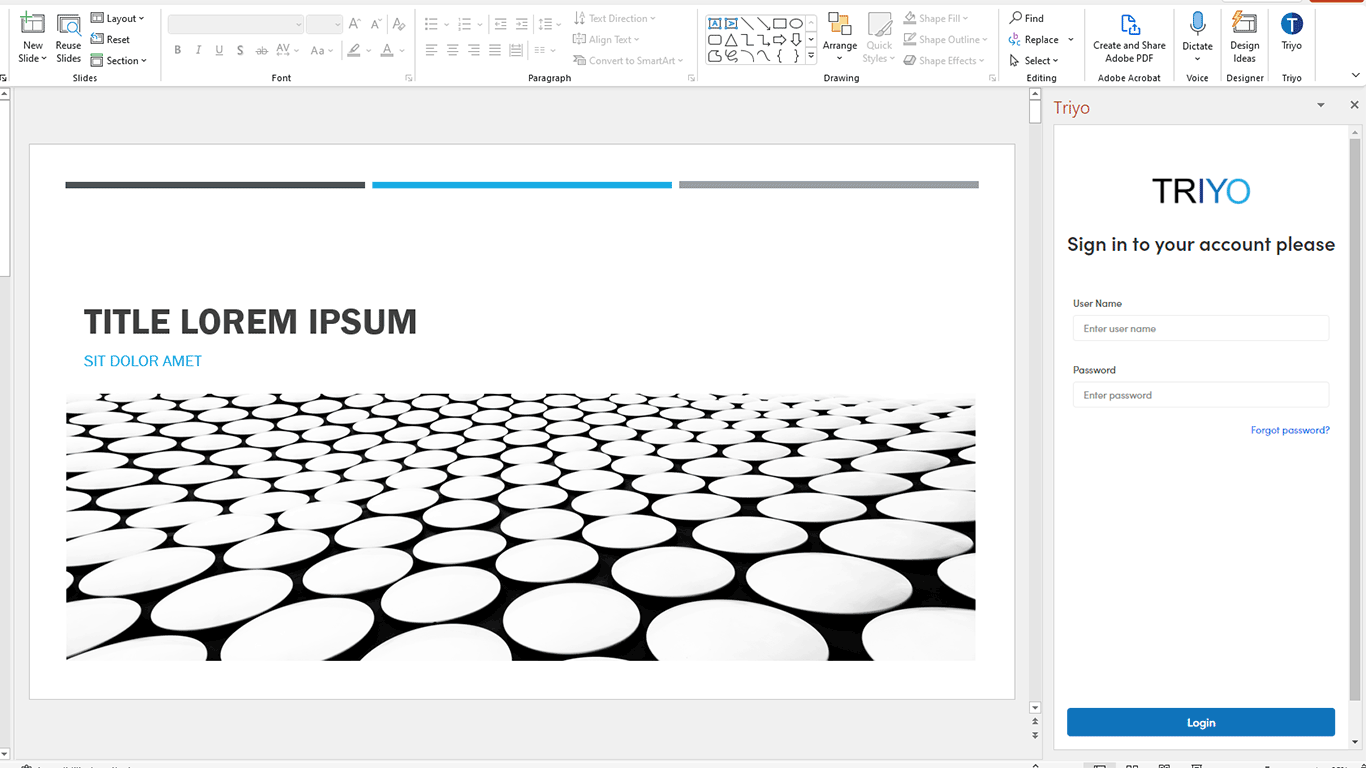Expand the Layout dropdown
Viewport: 1366px width, 768px height.
pos(118,18)
